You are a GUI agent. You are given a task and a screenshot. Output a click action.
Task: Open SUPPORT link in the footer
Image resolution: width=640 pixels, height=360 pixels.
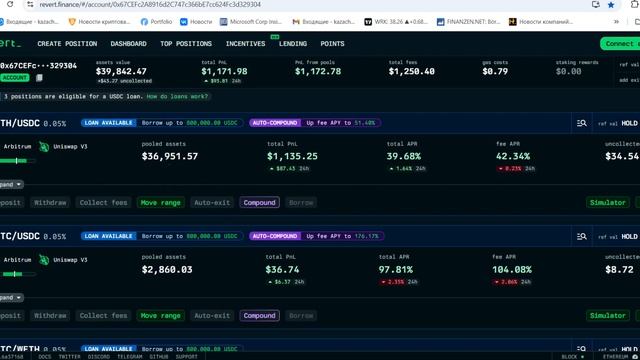pos(187,357)
